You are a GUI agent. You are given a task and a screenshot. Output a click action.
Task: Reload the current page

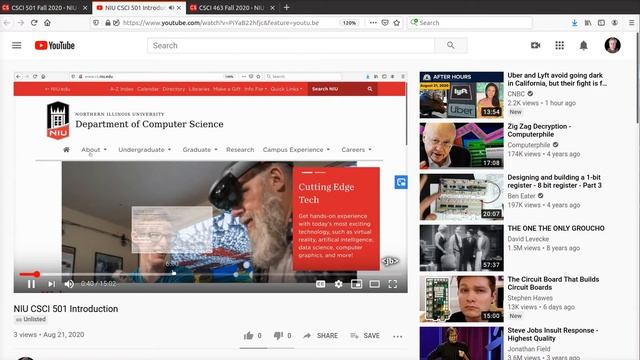(34, 23)
